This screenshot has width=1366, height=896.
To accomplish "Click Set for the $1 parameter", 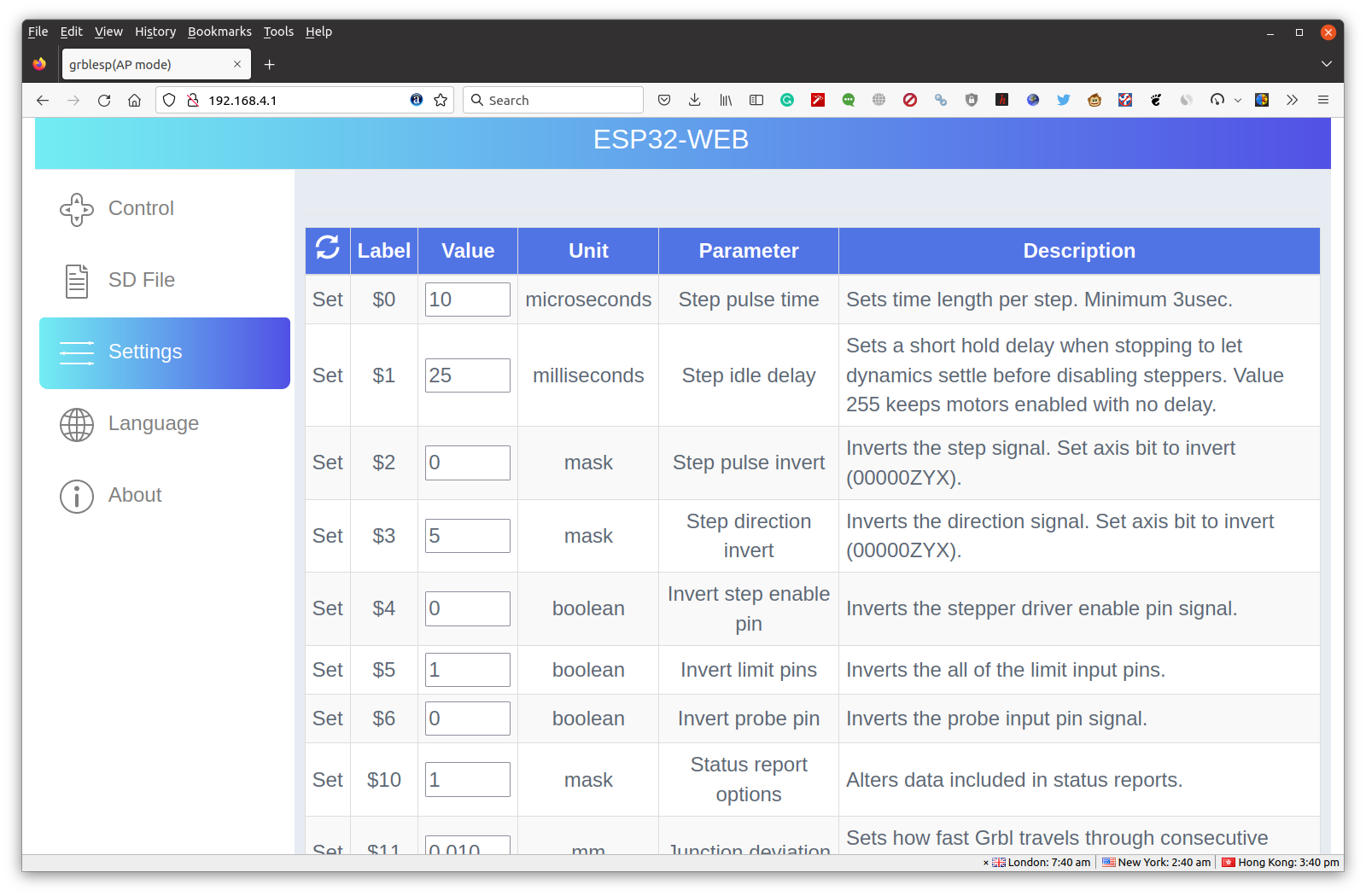I will click(x=328, y=375).
